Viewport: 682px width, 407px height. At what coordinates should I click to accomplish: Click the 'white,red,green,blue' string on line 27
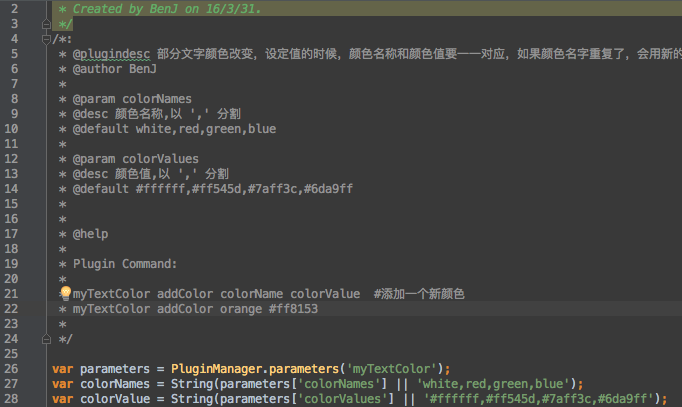click(x=493, y=384)
